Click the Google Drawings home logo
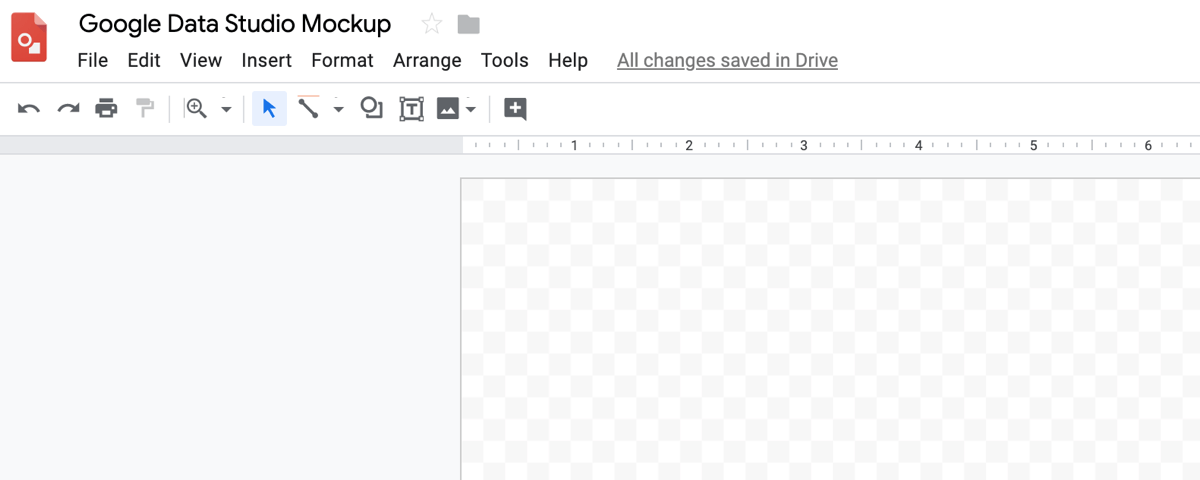This screenshot has height=480, width=1200. pyautogui.click(x=29, y=38)
